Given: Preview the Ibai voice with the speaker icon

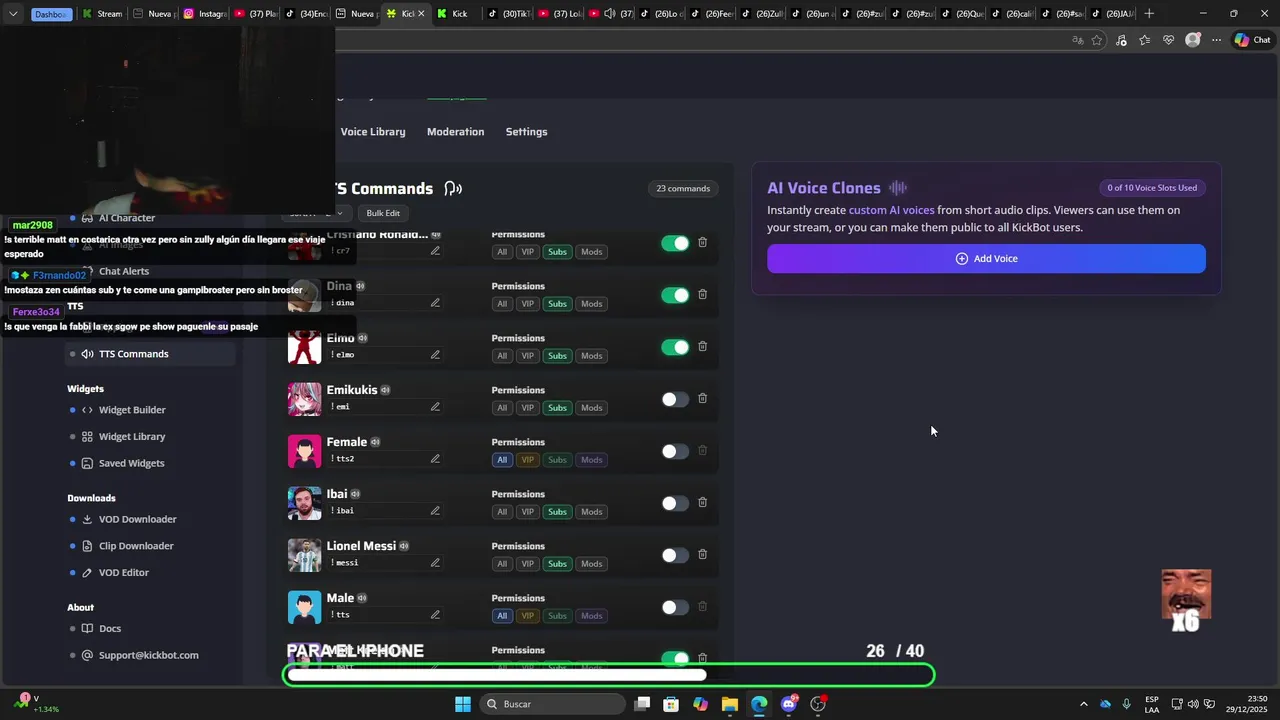Looking at the screenshot, I should click(x=355, y=494).
